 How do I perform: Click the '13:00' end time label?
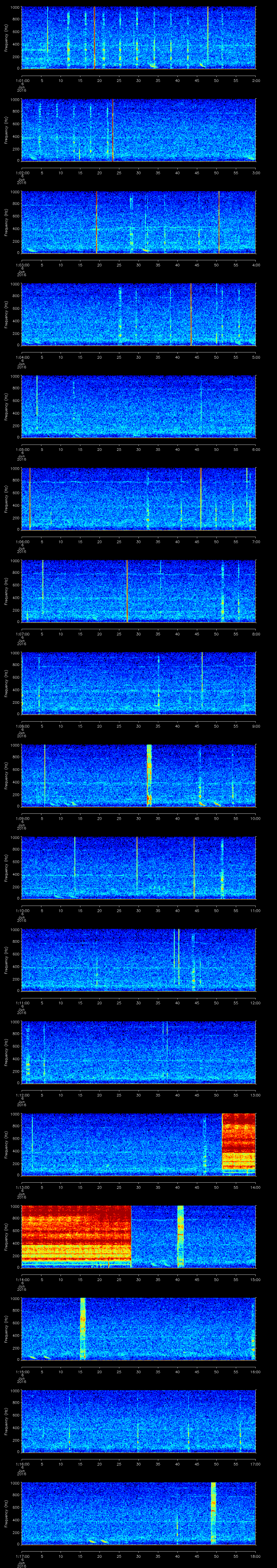pyautogui.click(x=255, y=1095)
